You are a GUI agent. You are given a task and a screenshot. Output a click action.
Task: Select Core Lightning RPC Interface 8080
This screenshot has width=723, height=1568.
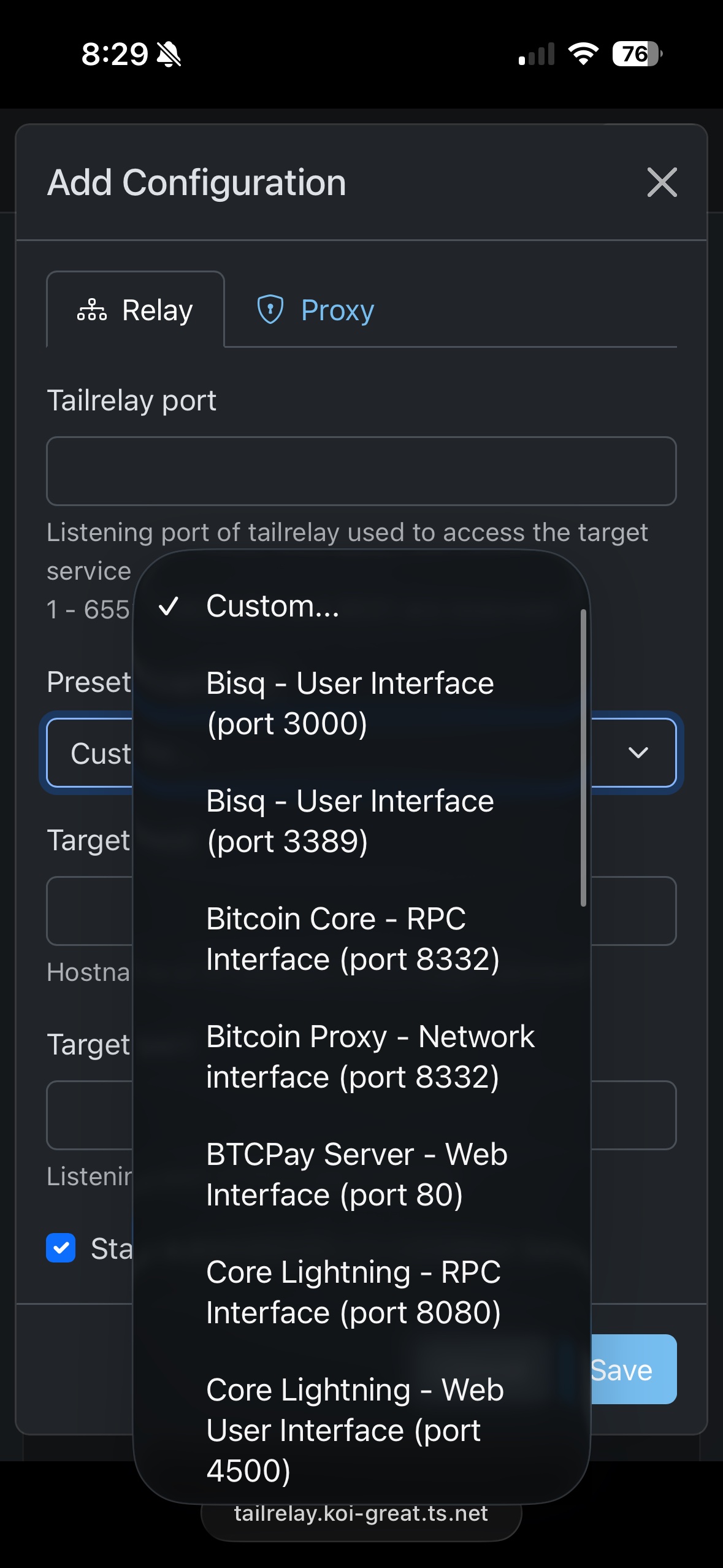[353, 1292]
